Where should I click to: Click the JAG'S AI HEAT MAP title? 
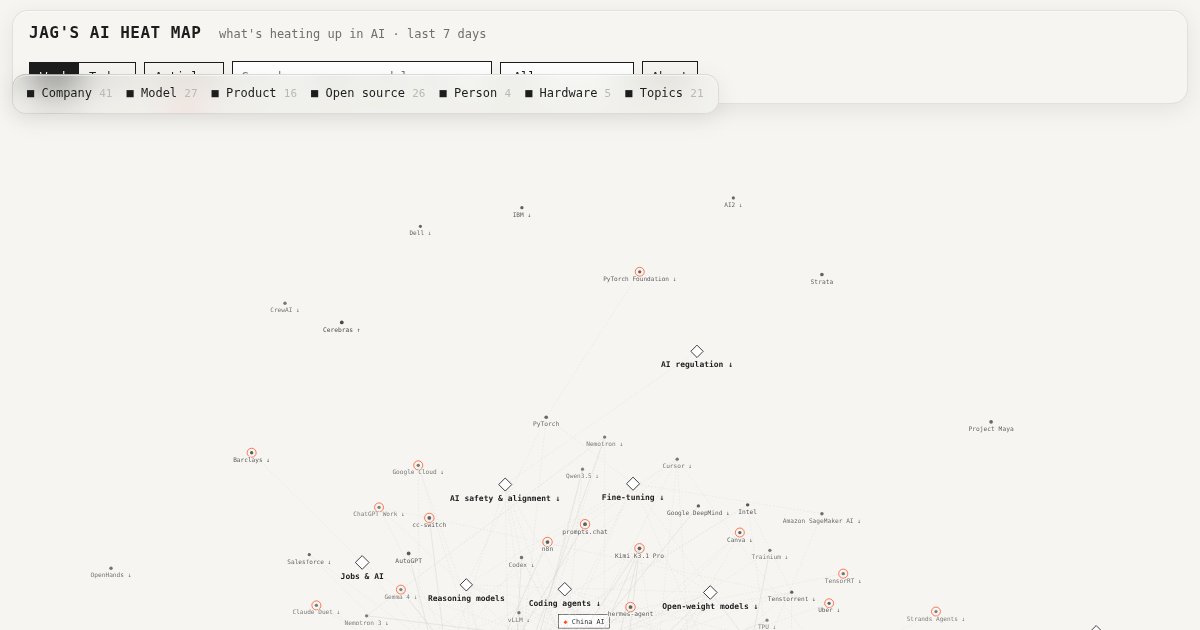[x=115, y=33]
